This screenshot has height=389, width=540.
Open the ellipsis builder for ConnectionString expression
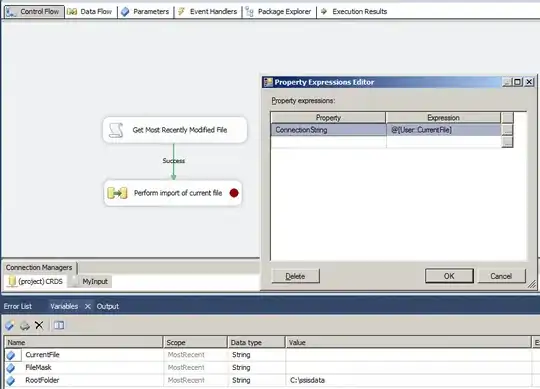point(507,130)
